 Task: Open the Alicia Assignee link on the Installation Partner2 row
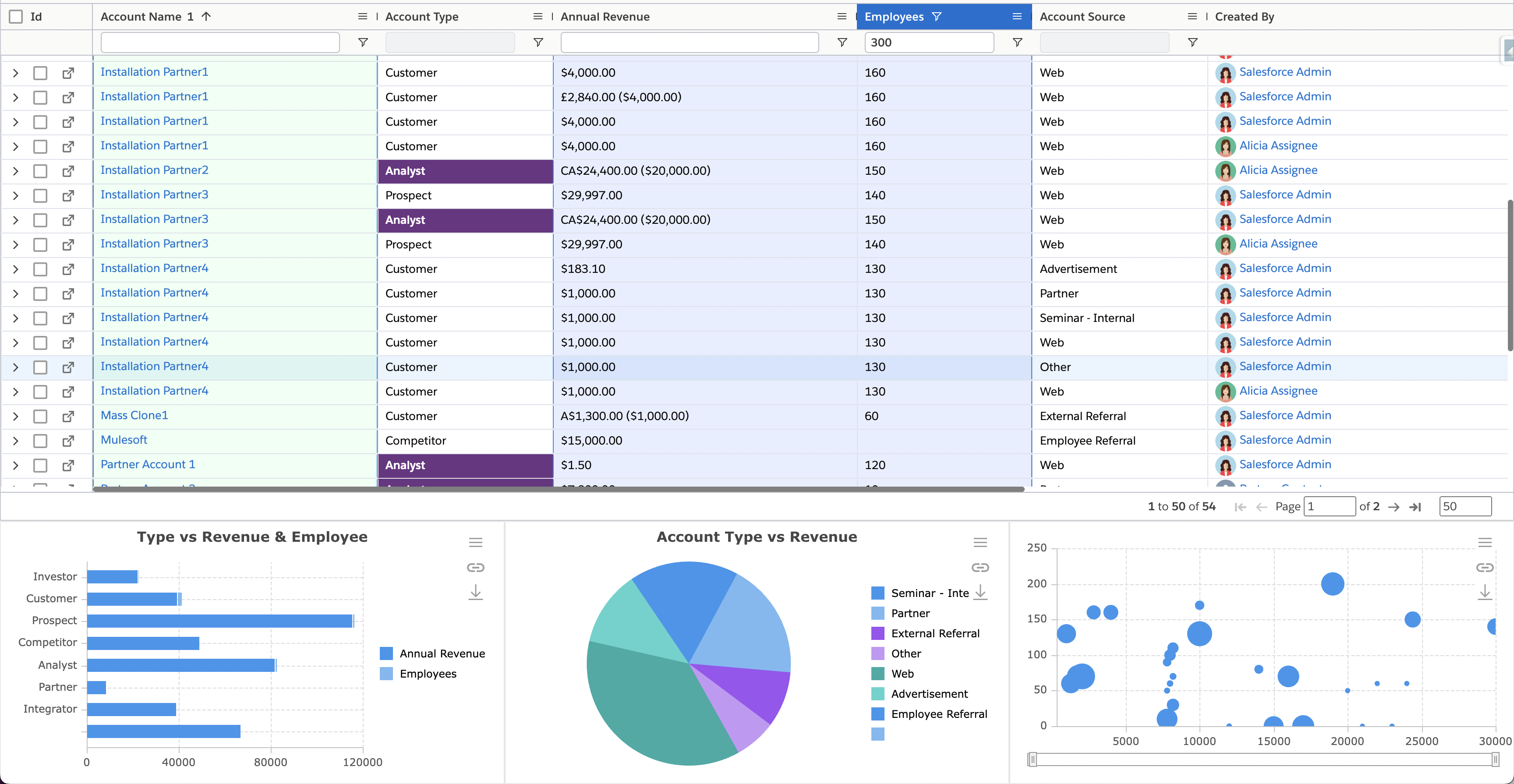[x=1278, y=170]
